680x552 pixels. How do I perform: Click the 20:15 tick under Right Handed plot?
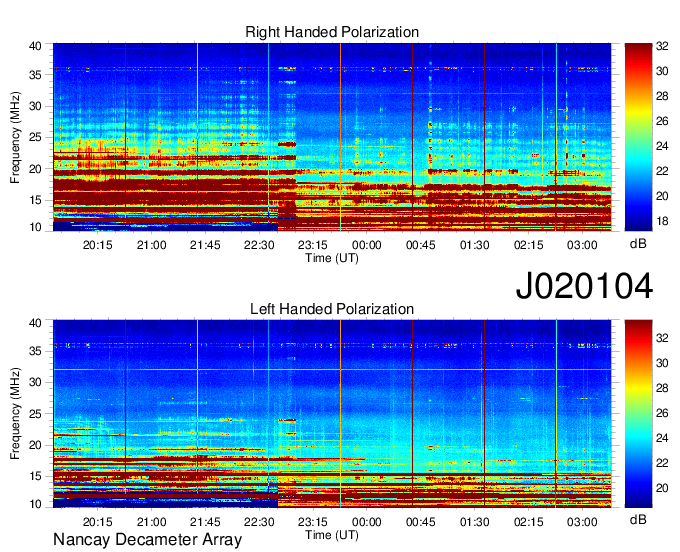(98, 245)
